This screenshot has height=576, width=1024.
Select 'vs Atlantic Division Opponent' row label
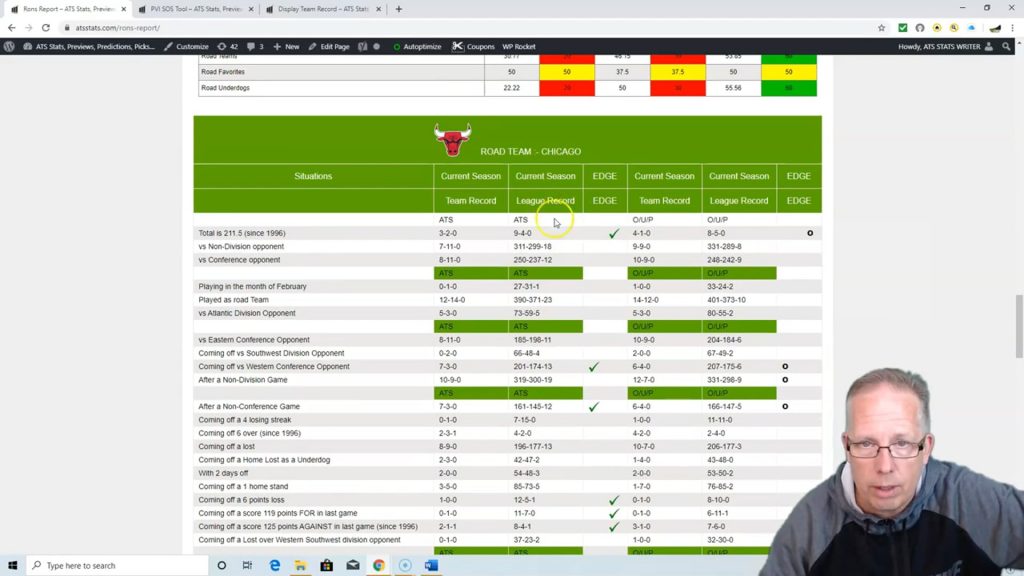click(x=247, y=313)
